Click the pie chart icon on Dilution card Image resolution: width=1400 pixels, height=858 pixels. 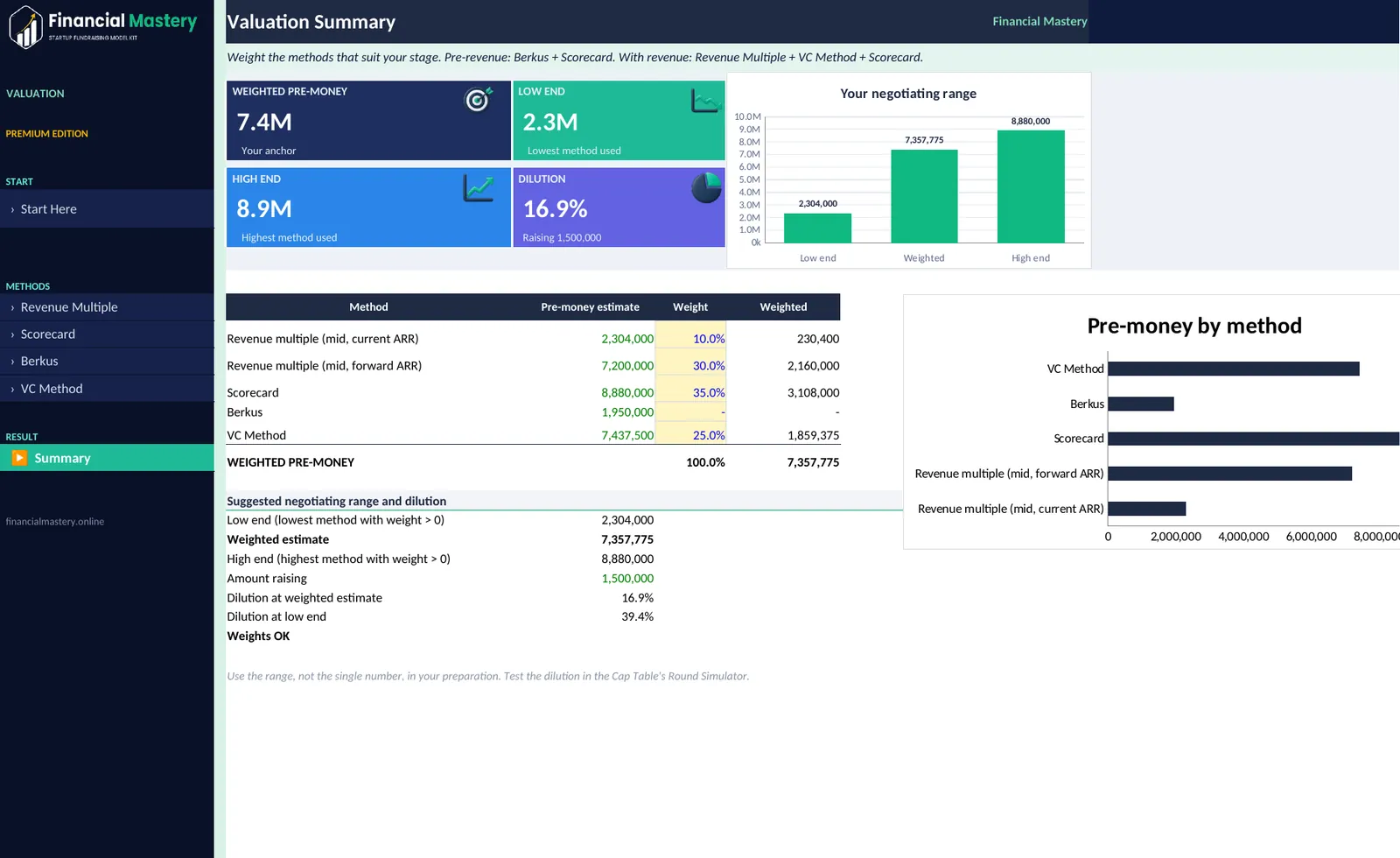[706, 187]
